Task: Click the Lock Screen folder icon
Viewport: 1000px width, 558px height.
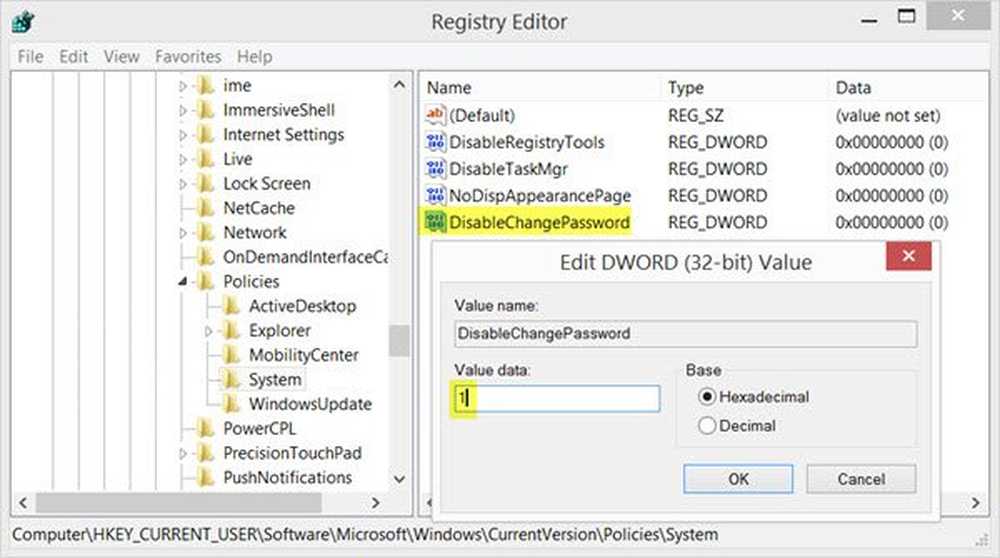Action: click(x=205, y=184)
